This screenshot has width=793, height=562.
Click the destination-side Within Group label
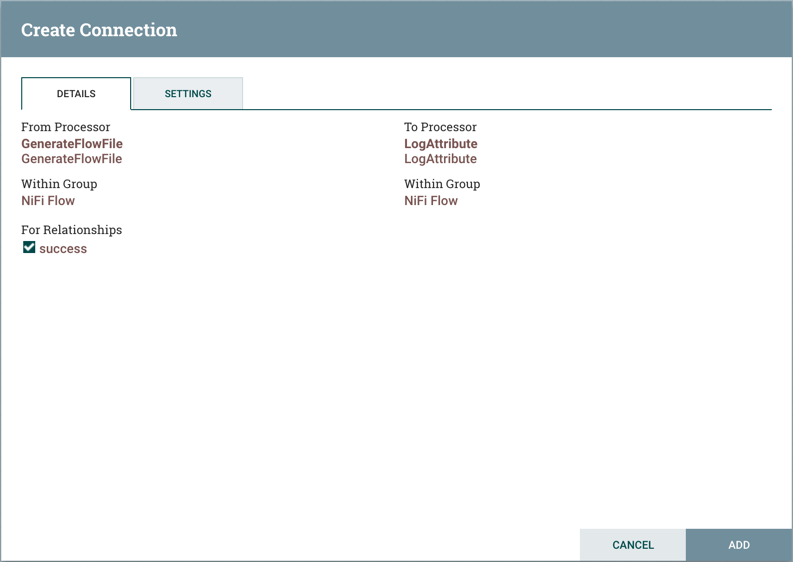point(442,184)
